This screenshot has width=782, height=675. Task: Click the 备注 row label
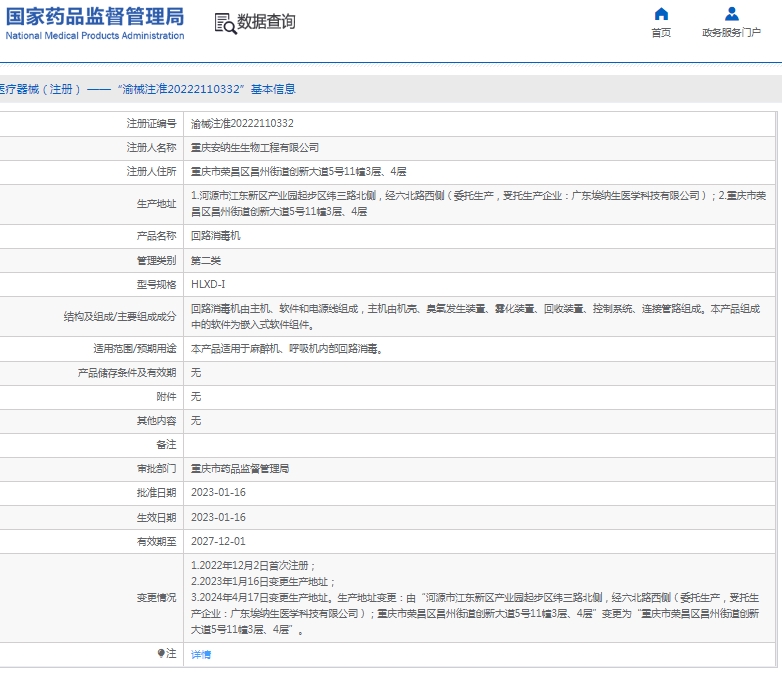(x=167, y=445)
